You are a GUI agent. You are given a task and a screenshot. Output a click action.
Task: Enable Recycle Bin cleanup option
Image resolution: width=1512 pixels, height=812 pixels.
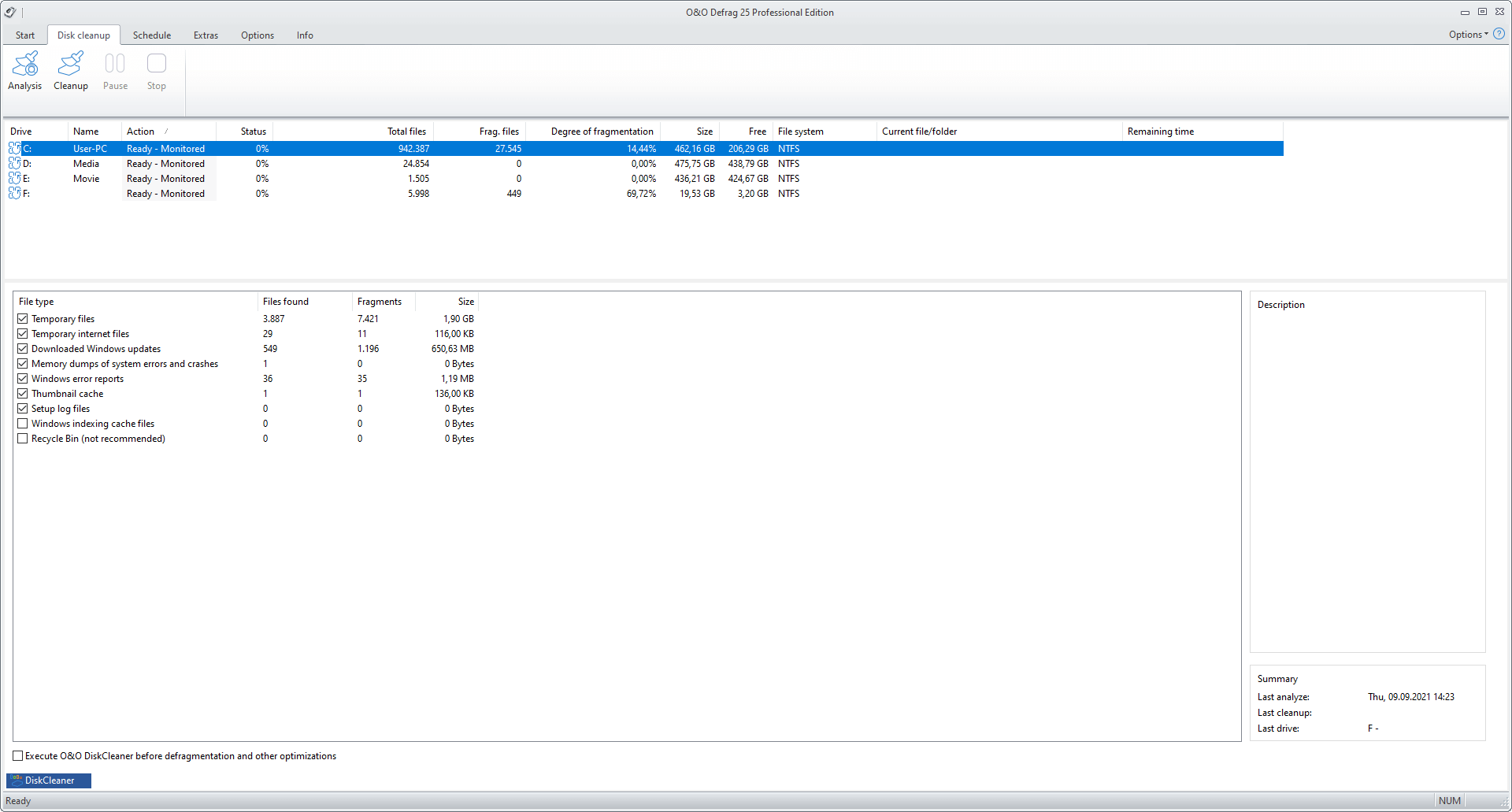pos(23,438)
